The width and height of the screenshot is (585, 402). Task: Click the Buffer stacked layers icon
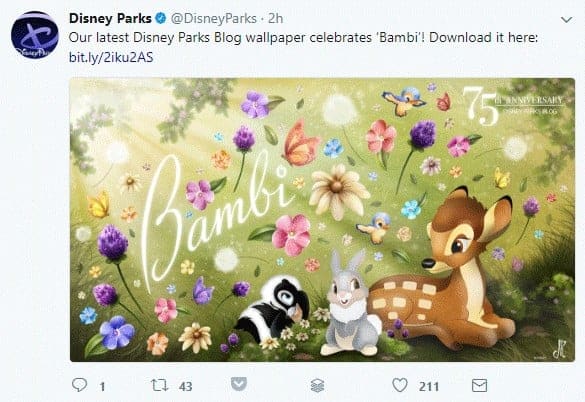[317, 386]
